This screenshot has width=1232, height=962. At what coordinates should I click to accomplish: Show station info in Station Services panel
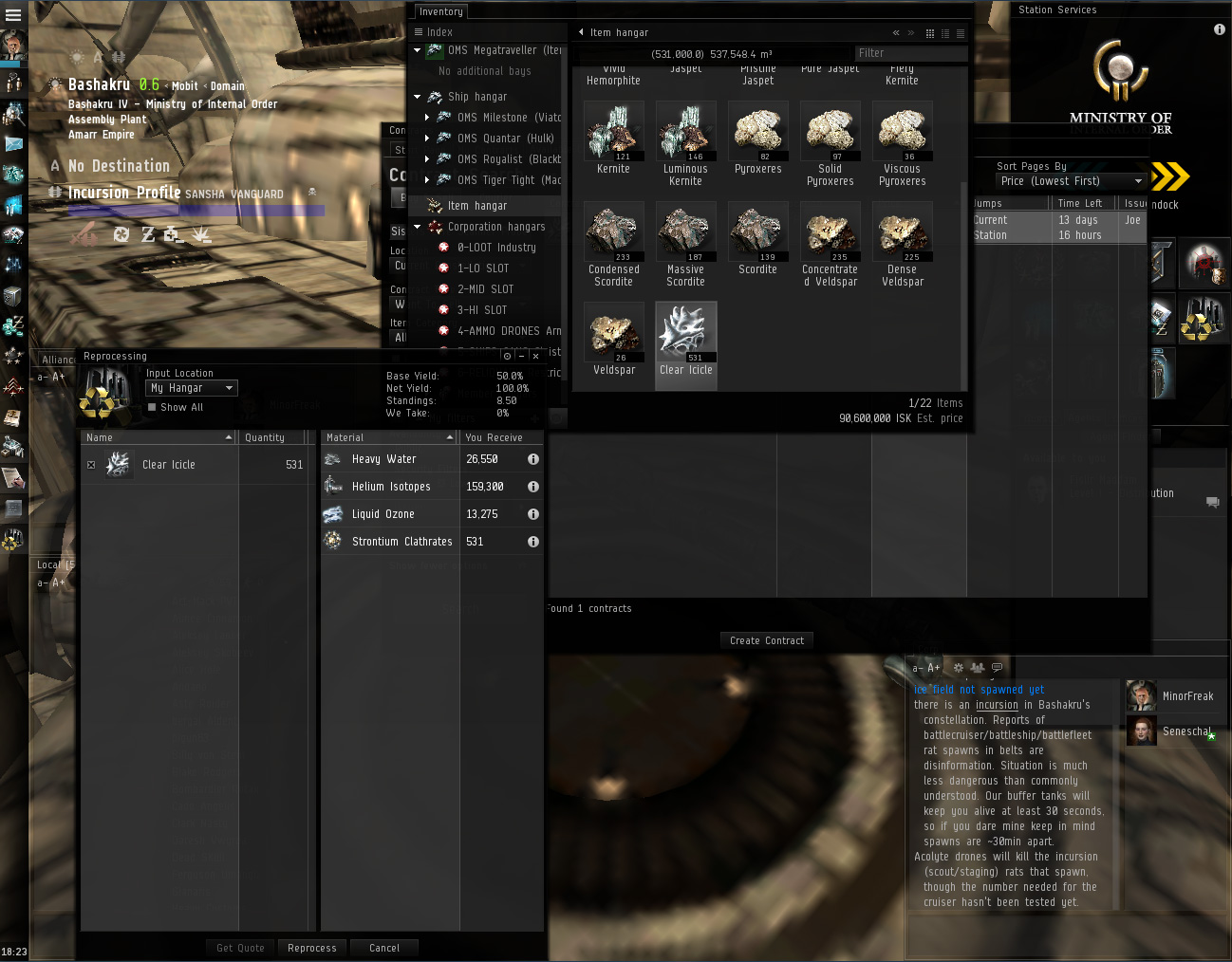point(1220,29)
